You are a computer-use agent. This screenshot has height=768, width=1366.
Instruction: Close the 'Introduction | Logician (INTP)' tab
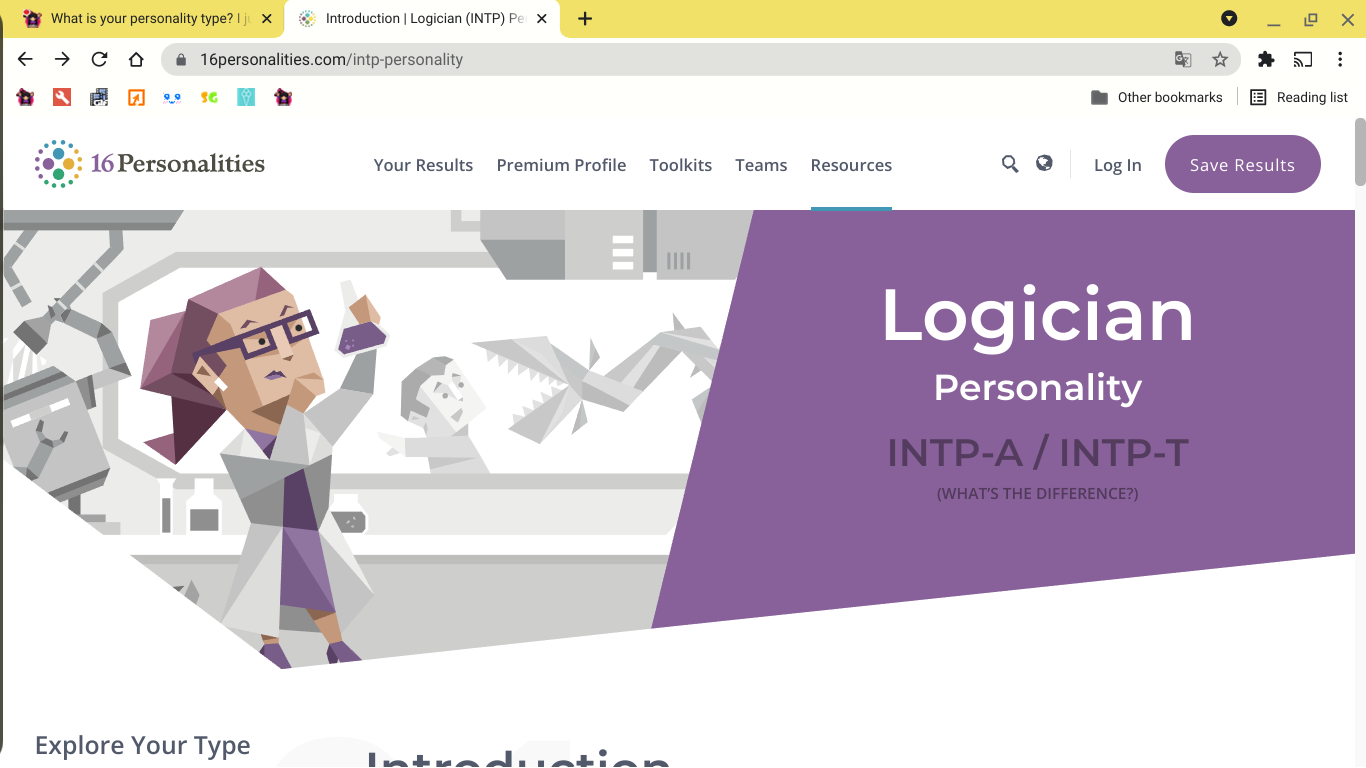pyautogui.click(x=542, y=19)
